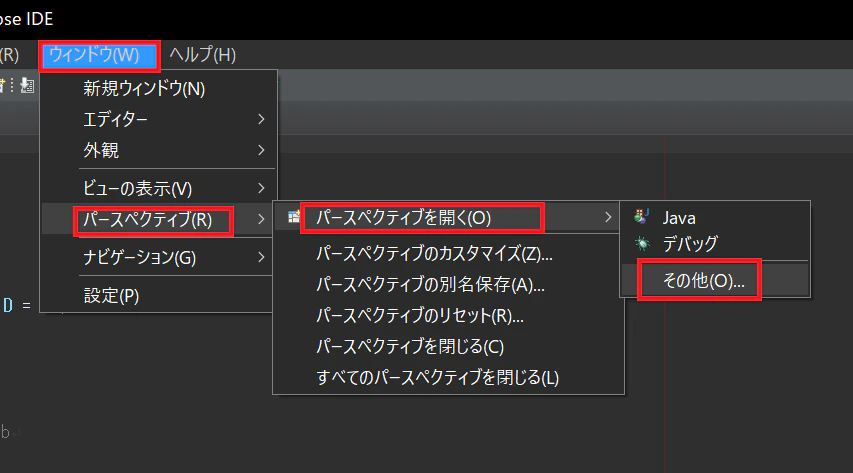Image resolution: width=853 pixels, height=473 pixels.
Task: Open the デバッグ perspective
Action: [715, 243]
